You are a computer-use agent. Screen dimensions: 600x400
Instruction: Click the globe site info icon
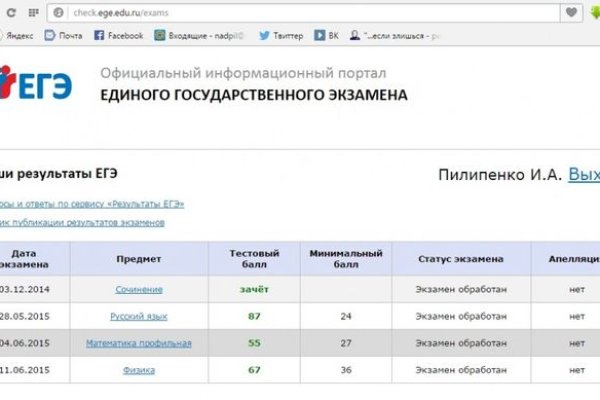coord(58,12)
